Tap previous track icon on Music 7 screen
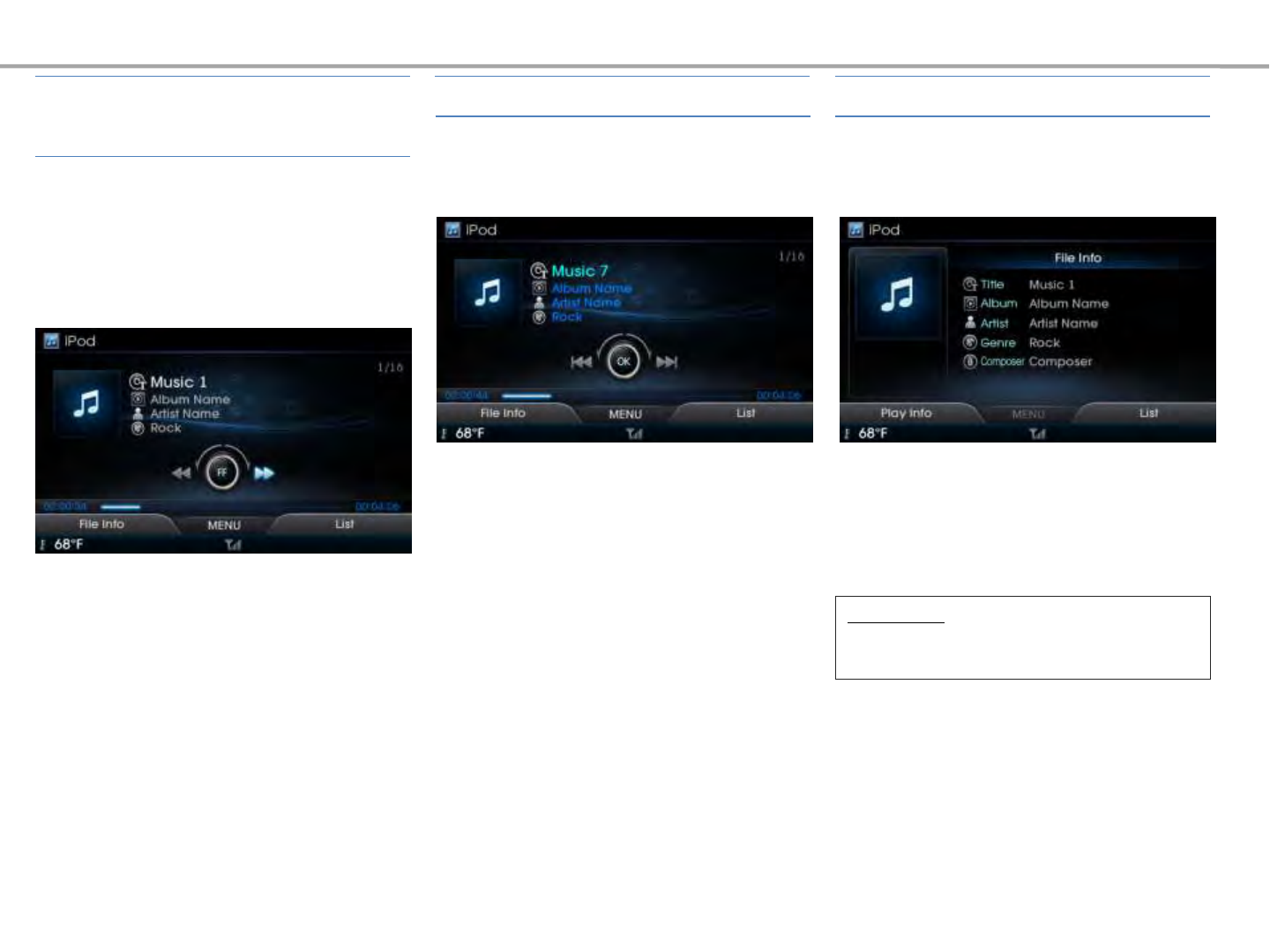Viewport: 1270px width, 952px height. (580, 362)
